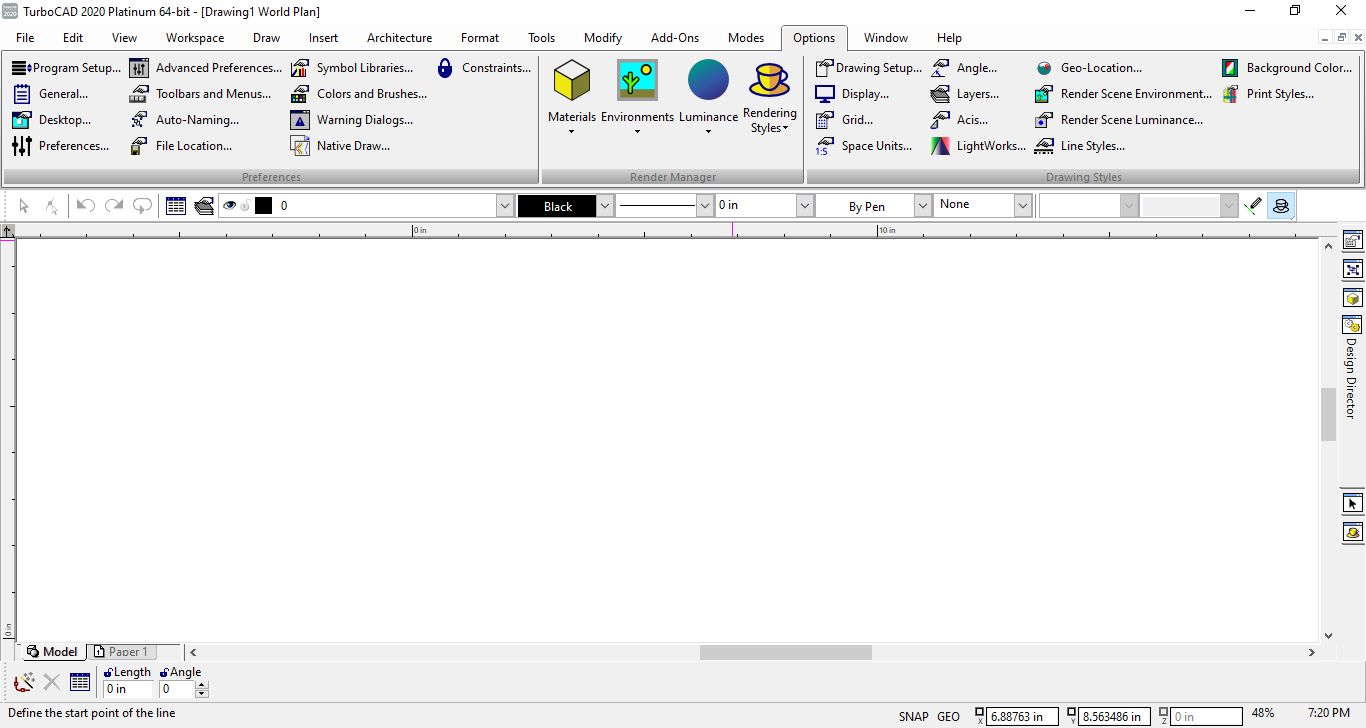Open Symbol Libraries settings

352,68
